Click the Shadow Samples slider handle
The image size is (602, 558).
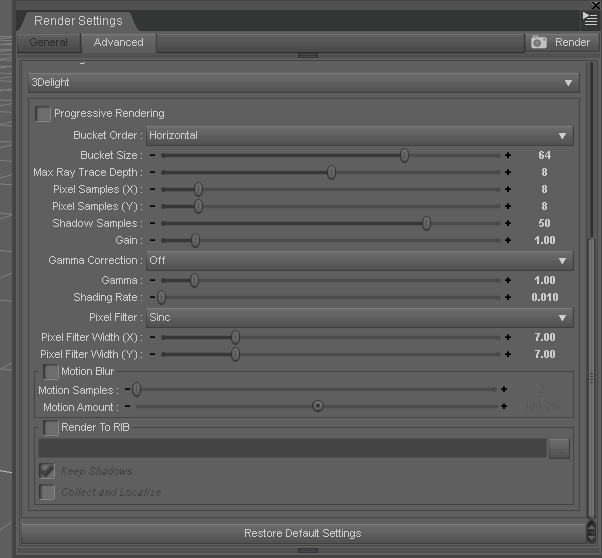[x=426, y=223]
